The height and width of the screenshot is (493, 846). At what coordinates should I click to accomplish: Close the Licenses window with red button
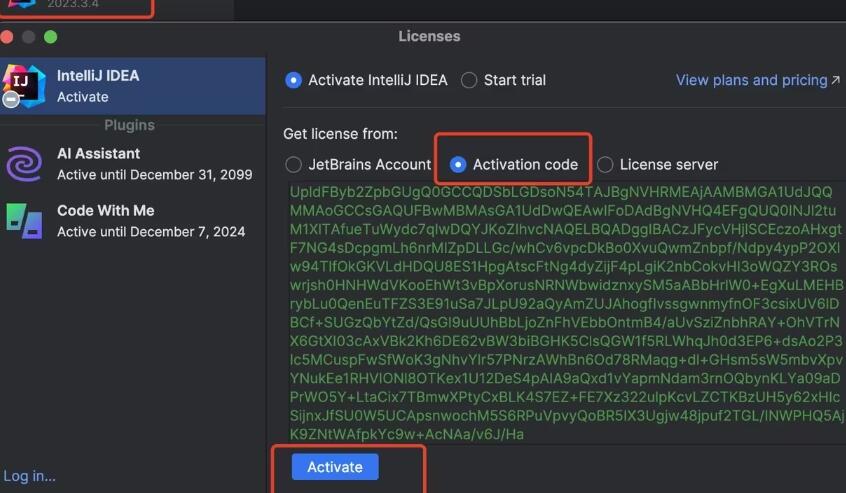pos(7,37)
